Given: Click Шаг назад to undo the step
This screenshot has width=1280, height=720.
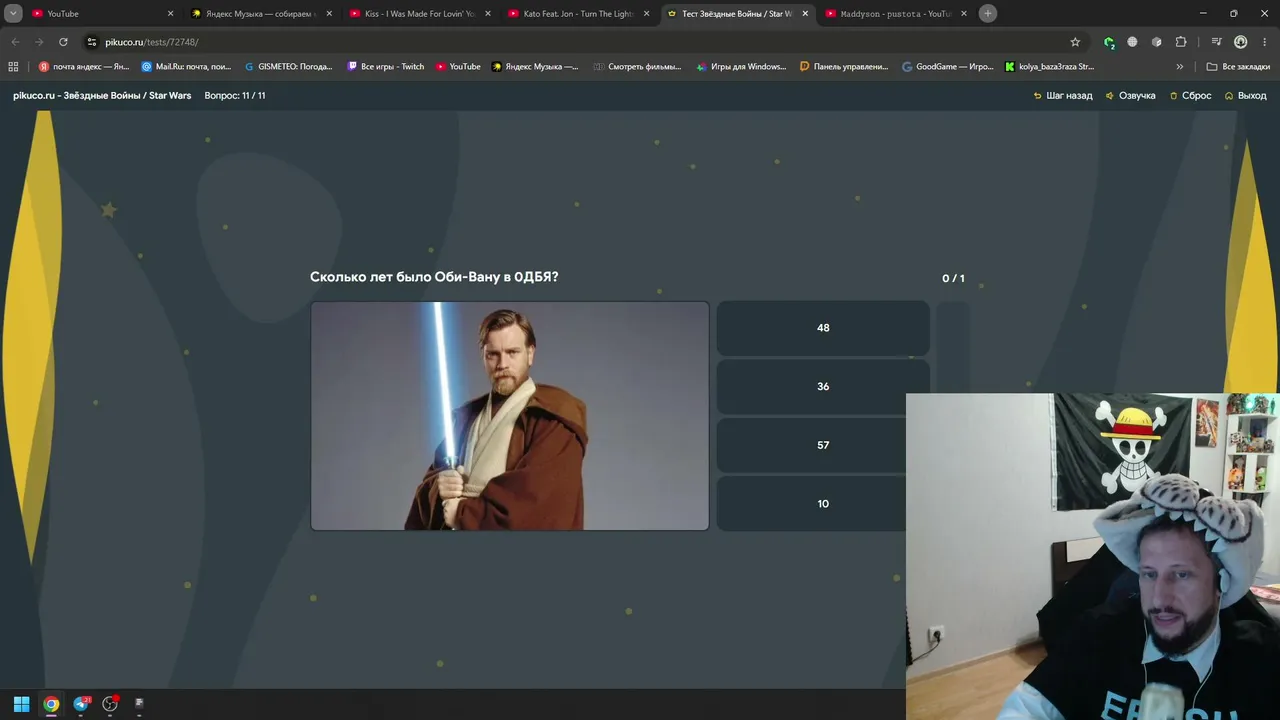Looking at the screenshot, I should tap(1063, 96).
